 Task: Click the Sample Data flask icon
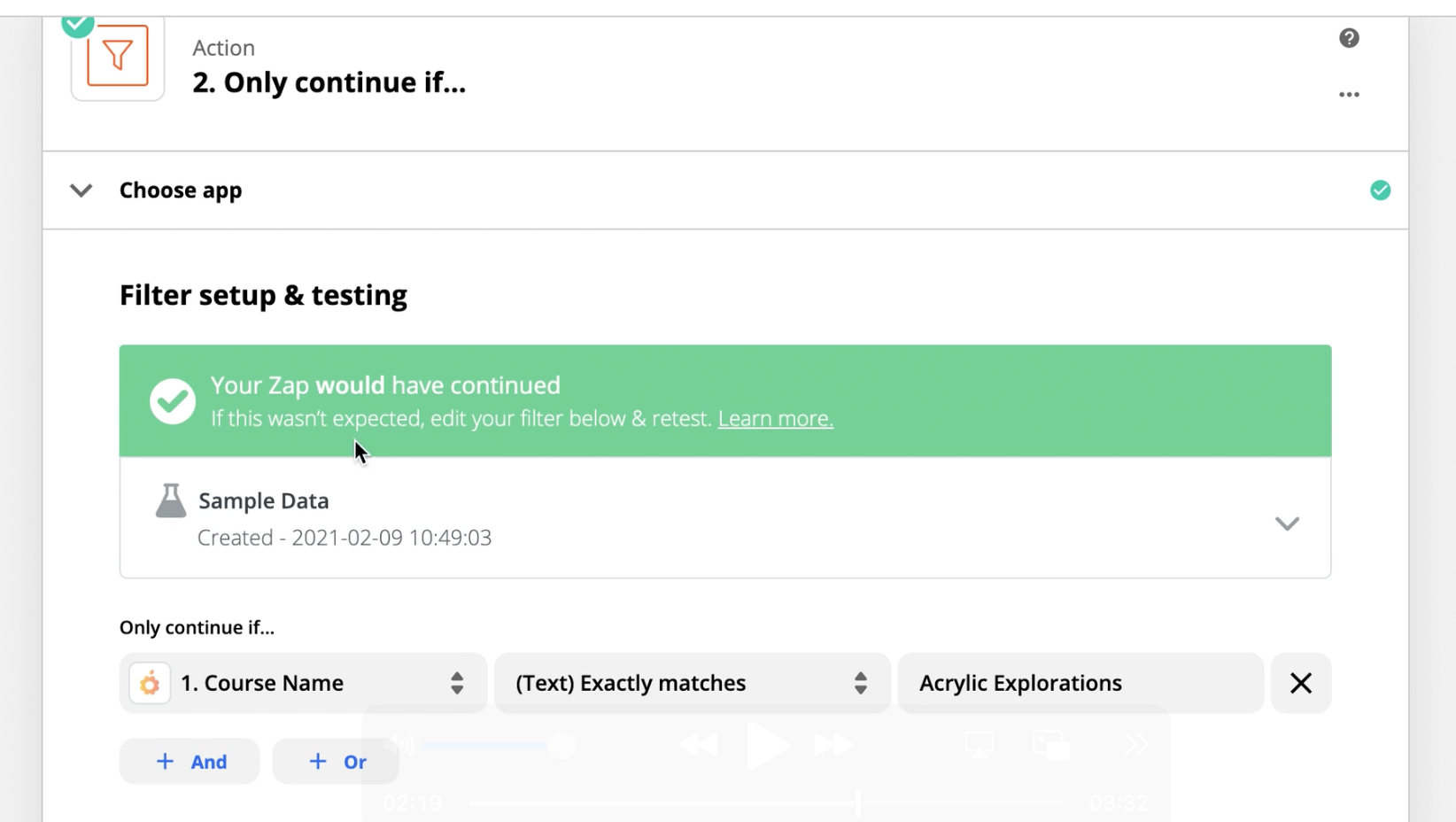[x=171, y=501]
